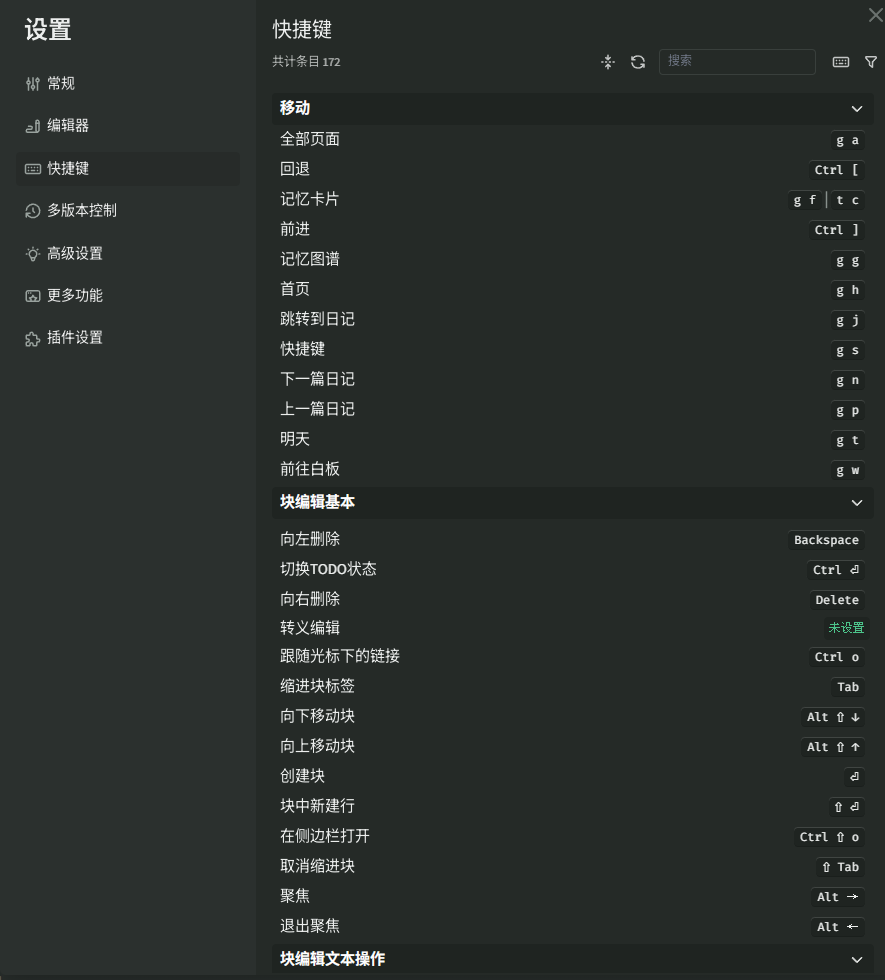
Task: Open the shortcut filter funnel icon
Action: 871,62
